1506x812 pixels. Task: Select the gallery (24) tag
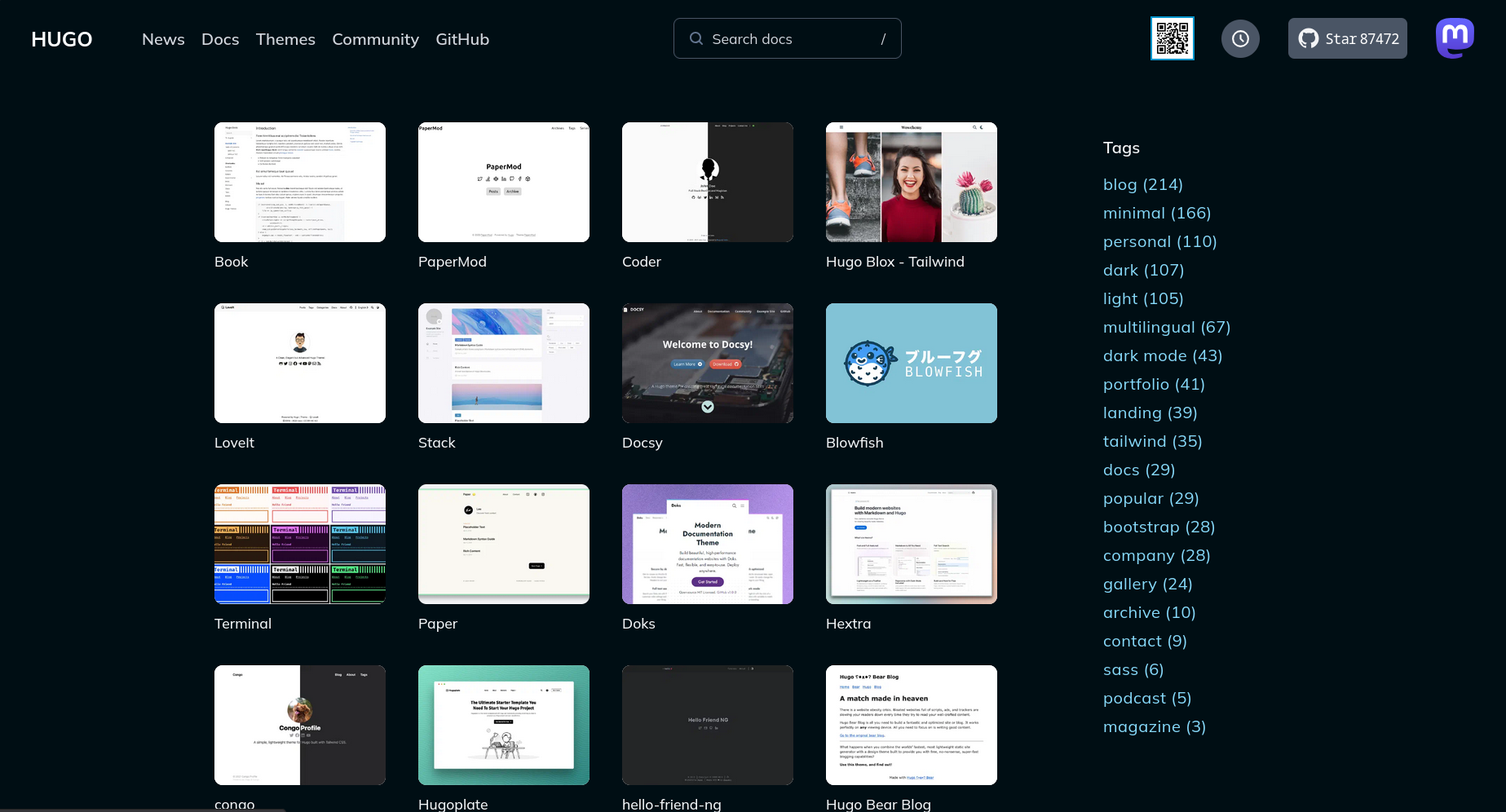[x=1148, y=584]
